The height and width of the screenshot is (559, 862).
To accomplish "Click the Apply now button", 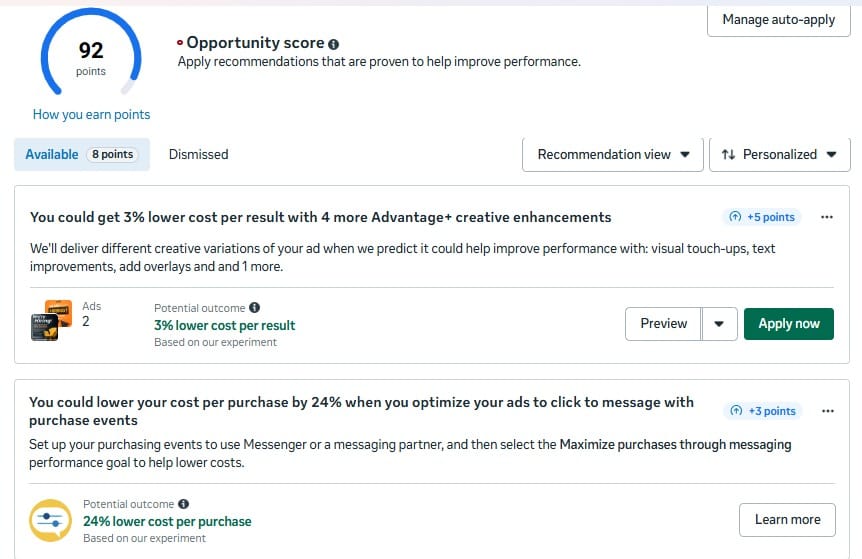I will [x=788, y=324].
